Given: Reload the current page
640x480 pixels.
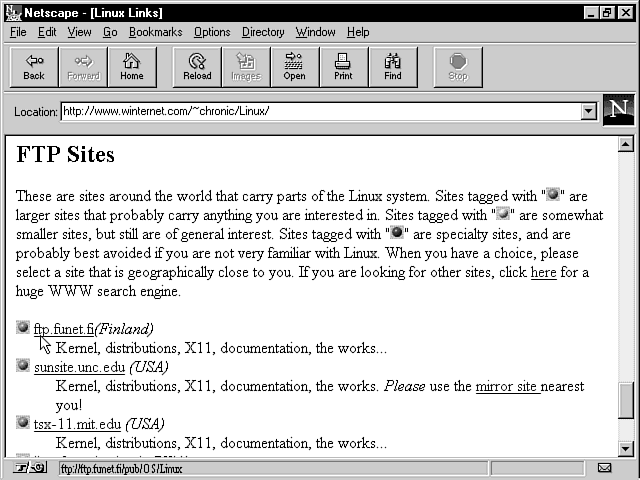Looking at the screenshot, I should 197,67.
